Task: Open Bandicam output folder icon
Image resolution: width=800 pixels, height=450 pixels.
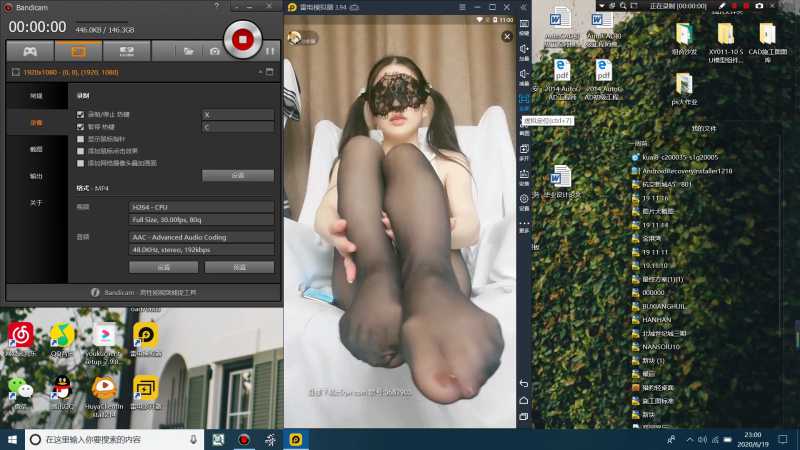Action: [187, 50]
